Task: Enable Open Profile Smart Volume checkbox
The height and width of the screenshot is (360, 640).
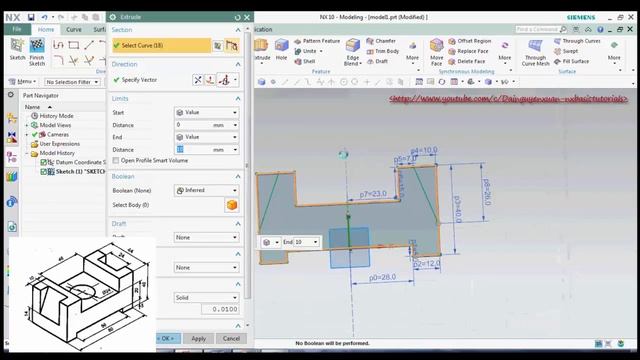Action: (116, 160)
